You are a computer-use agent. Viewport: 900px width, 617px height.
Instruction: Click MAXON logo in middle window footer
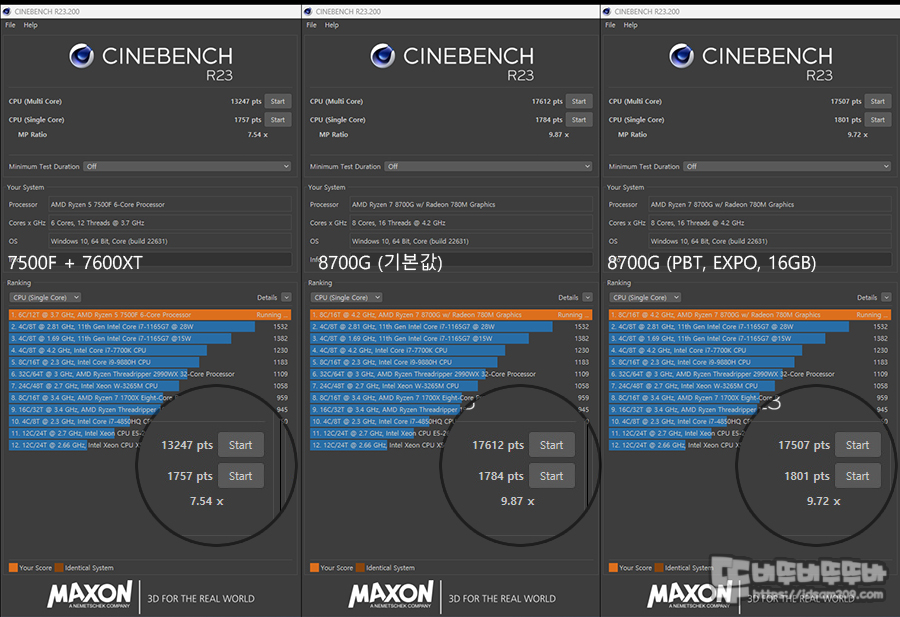[x=391, y=595]
